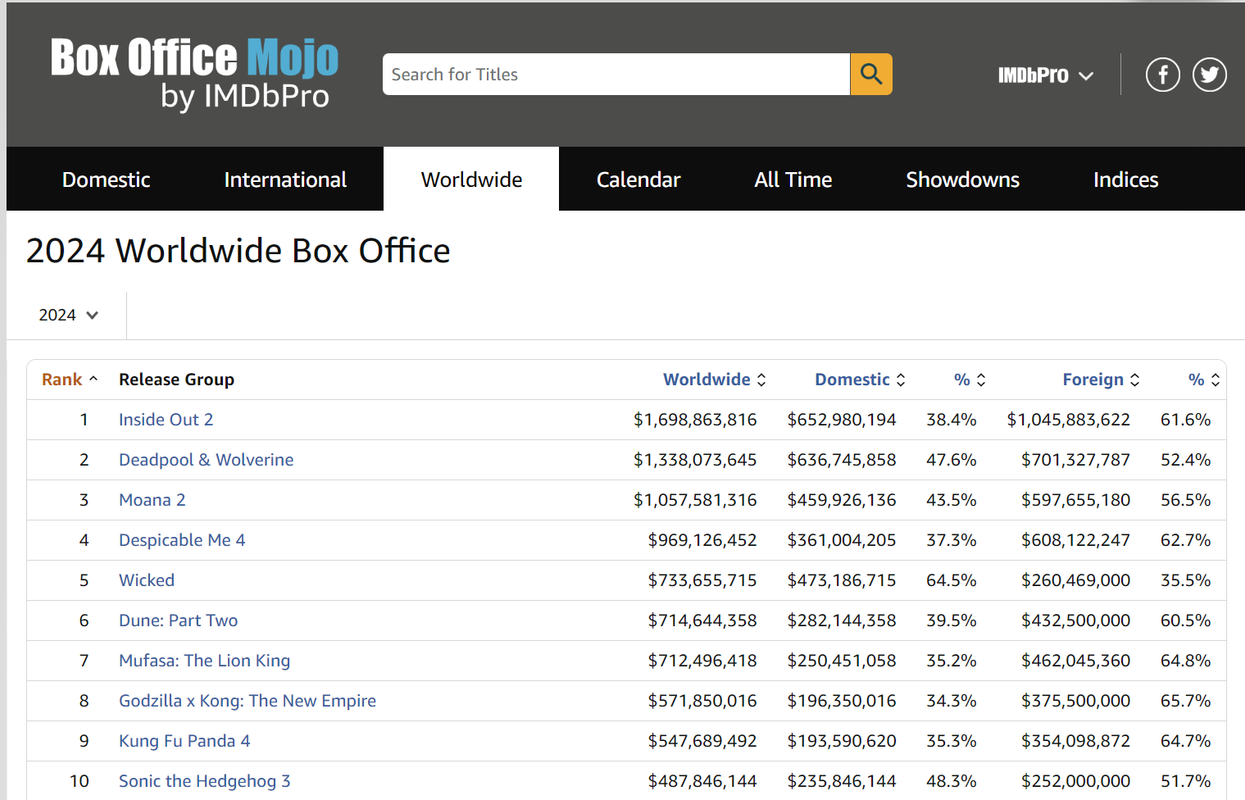Select worldwide gross $969,126,452
The height and width of the screenshot is (800, 1245).
tap(703, 540)
